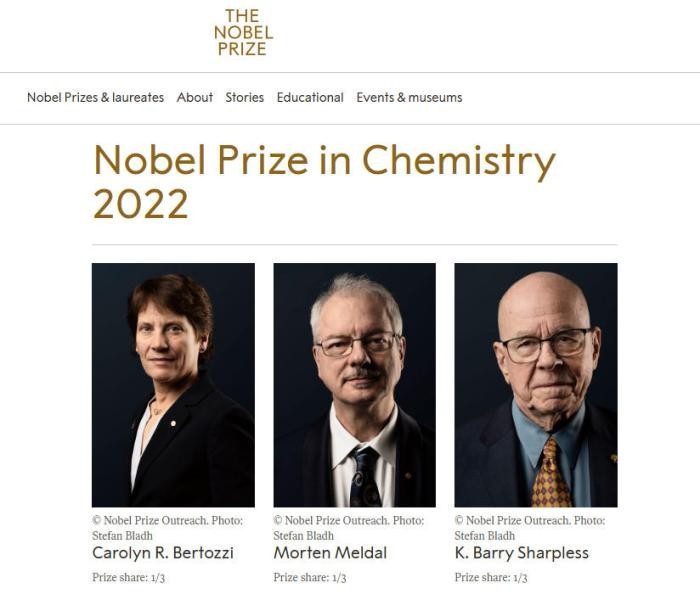Click The Nobel Prize logo

[243, 33]
